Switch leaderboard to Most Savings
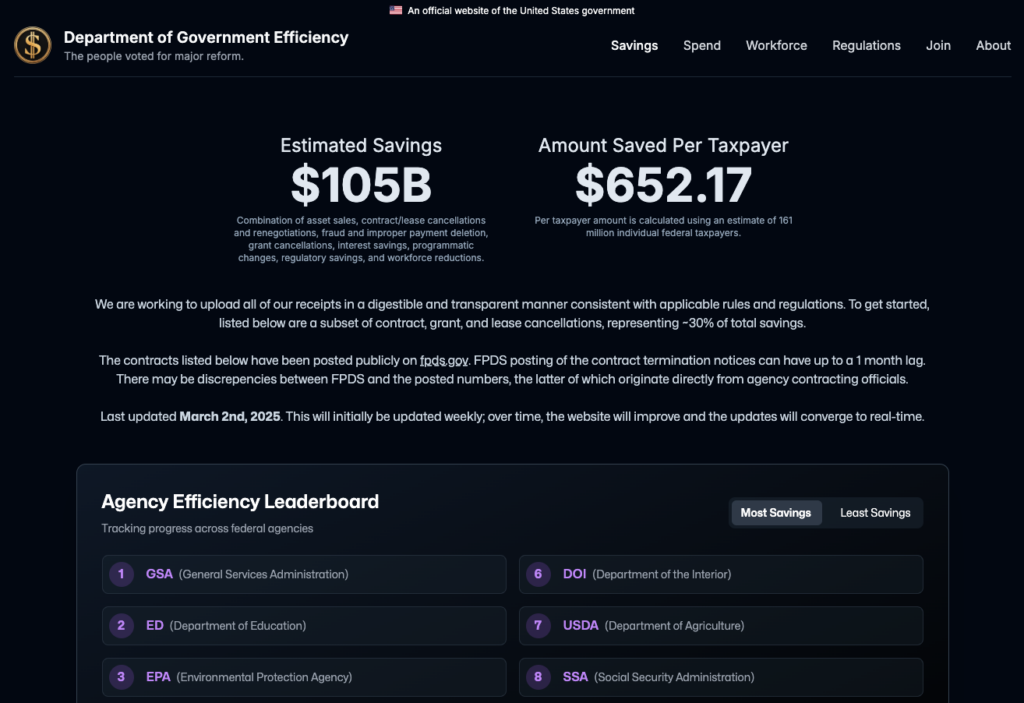The height and width of the screenshot is (703, 1024). point(776,513)
